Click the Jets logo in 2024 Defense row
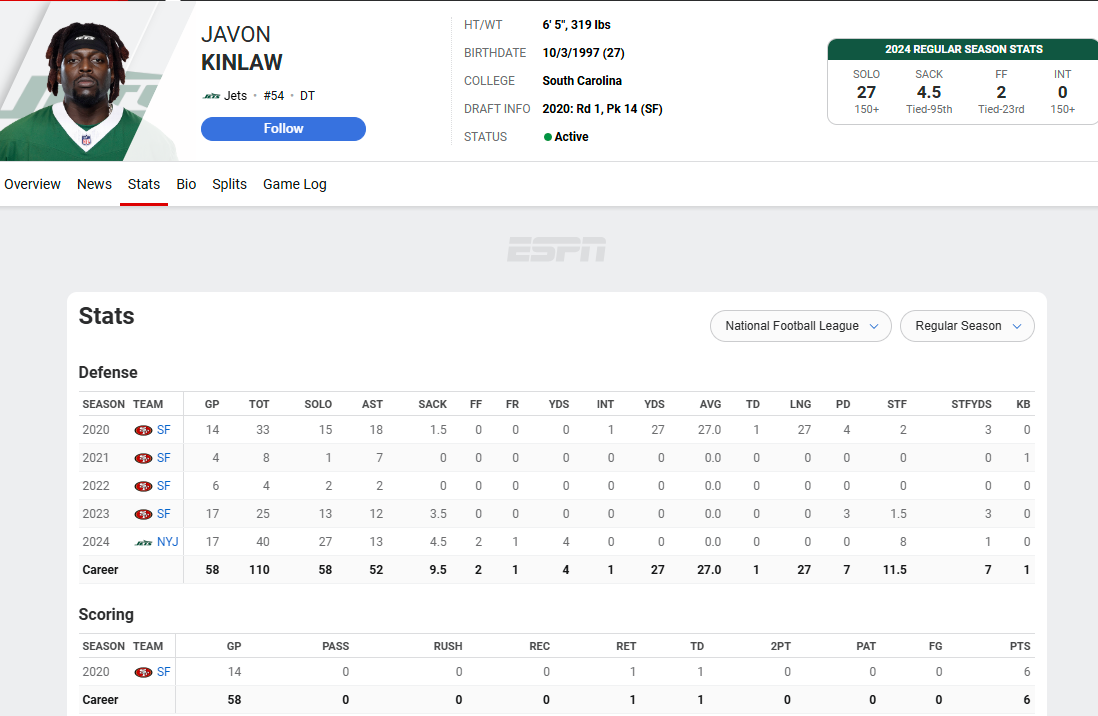The width and height of the screenshot is (1098, 716). [x=144, y=542]
